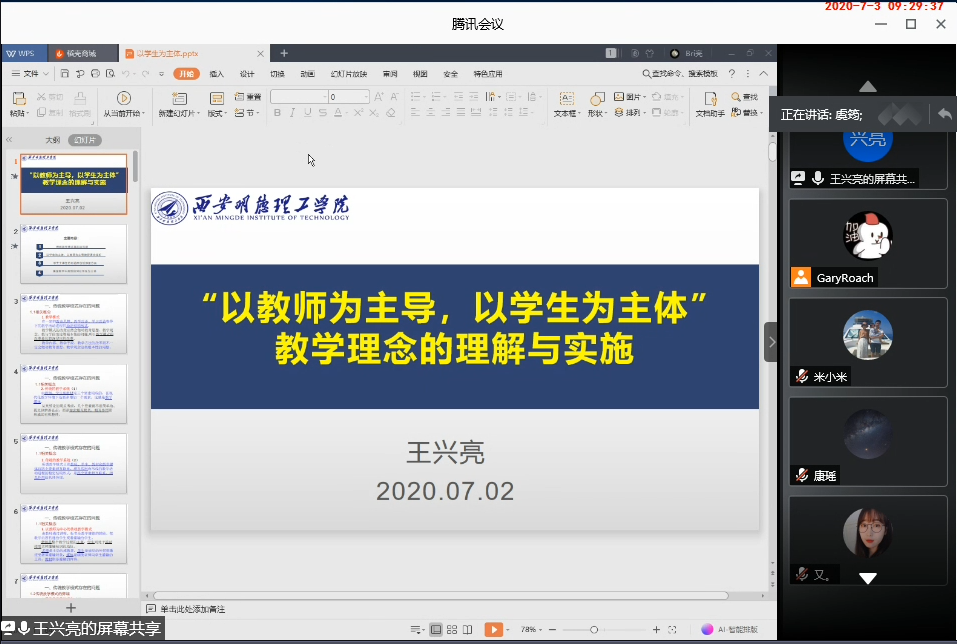This screenshot has height=644, width=957.
Task: Open the 插入 ribbon tab
Action: click(x=217, y=73)
